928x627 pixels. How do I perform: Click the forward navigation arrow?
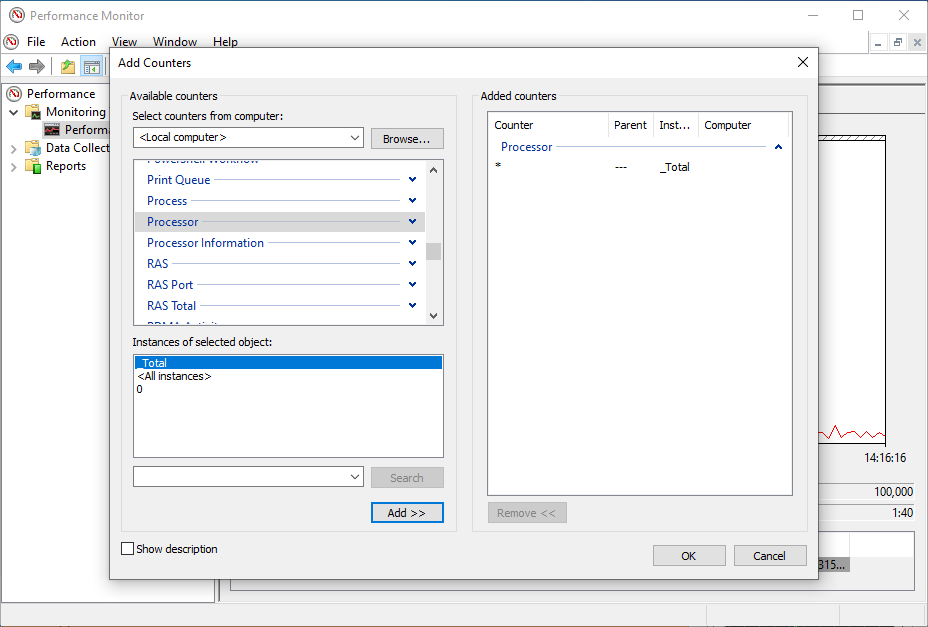(x=36, y=67)
